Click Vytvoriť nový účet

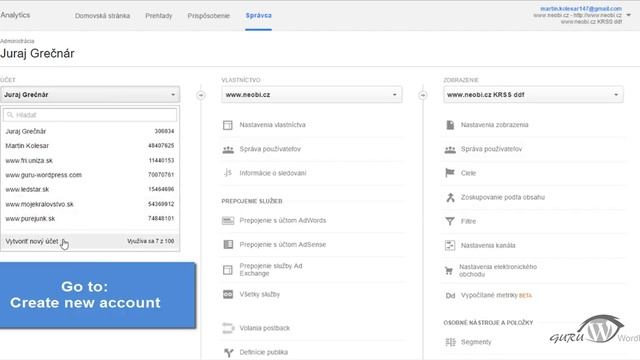coord(32,241)
